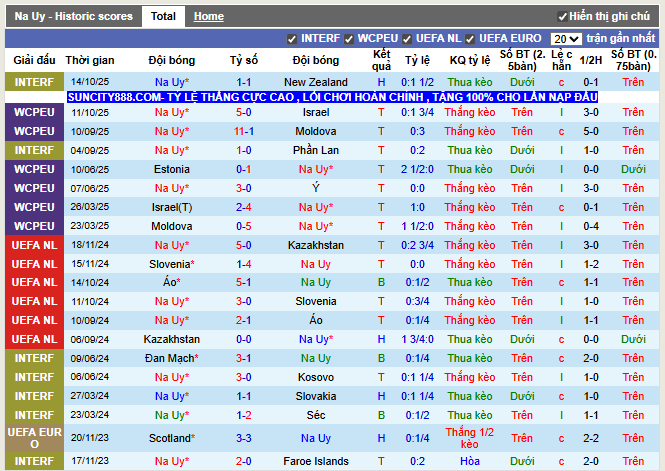Click Đan Mạch* team name
Screen dimensions: 665x471
coord(172,358)
